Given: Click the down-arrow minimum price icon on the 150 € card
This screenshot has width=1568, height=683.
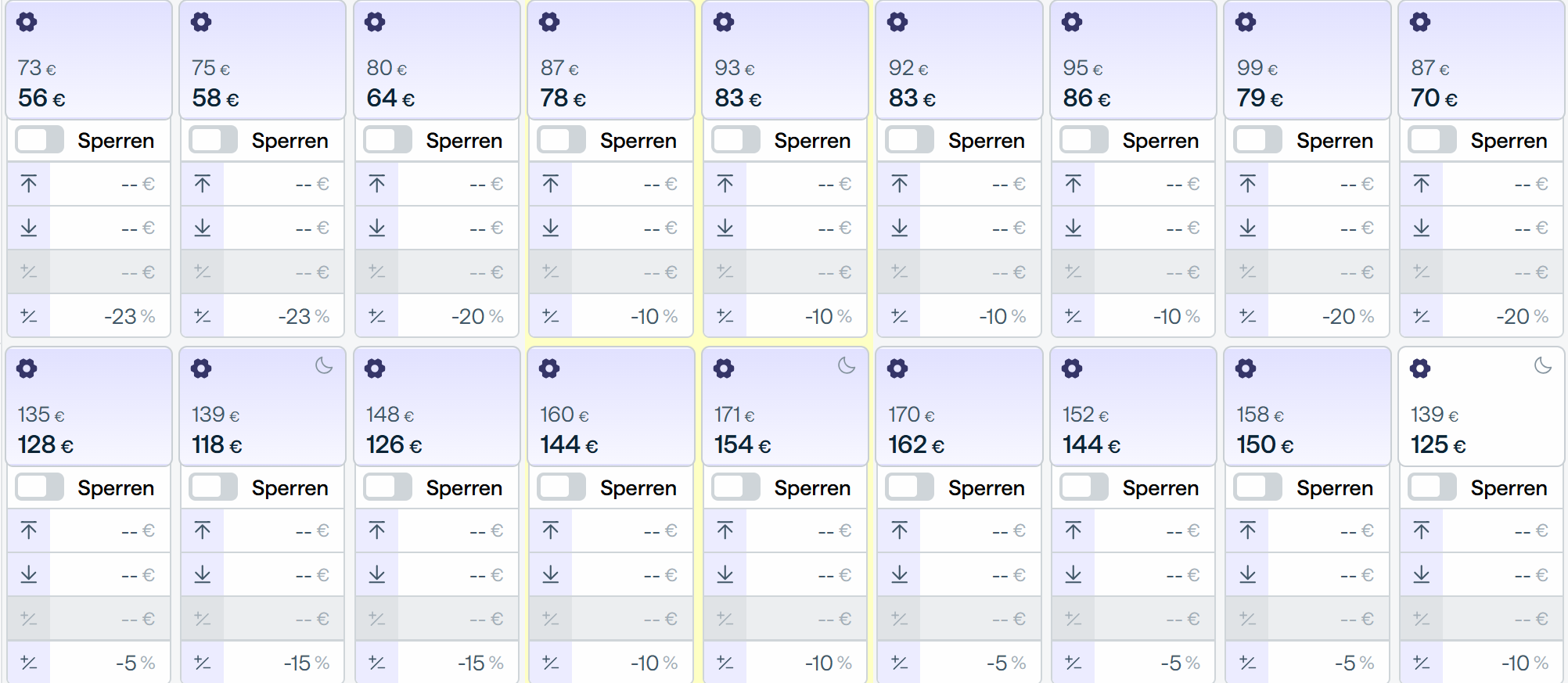Looking at the screenshot, I should [x=1248, y=574].
